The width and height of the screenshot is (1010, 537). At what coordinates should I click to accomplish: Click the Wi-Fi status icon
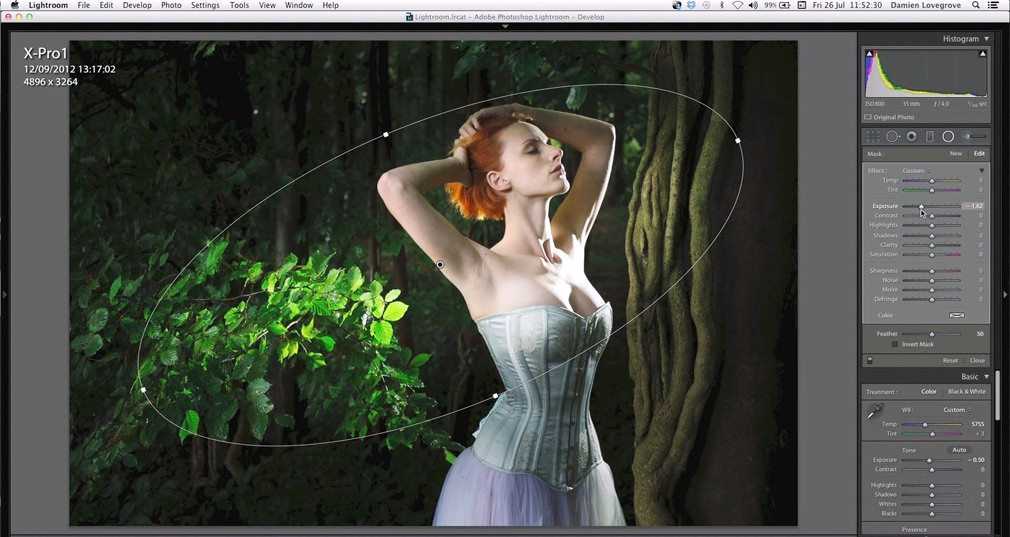[x=738, y=5]
